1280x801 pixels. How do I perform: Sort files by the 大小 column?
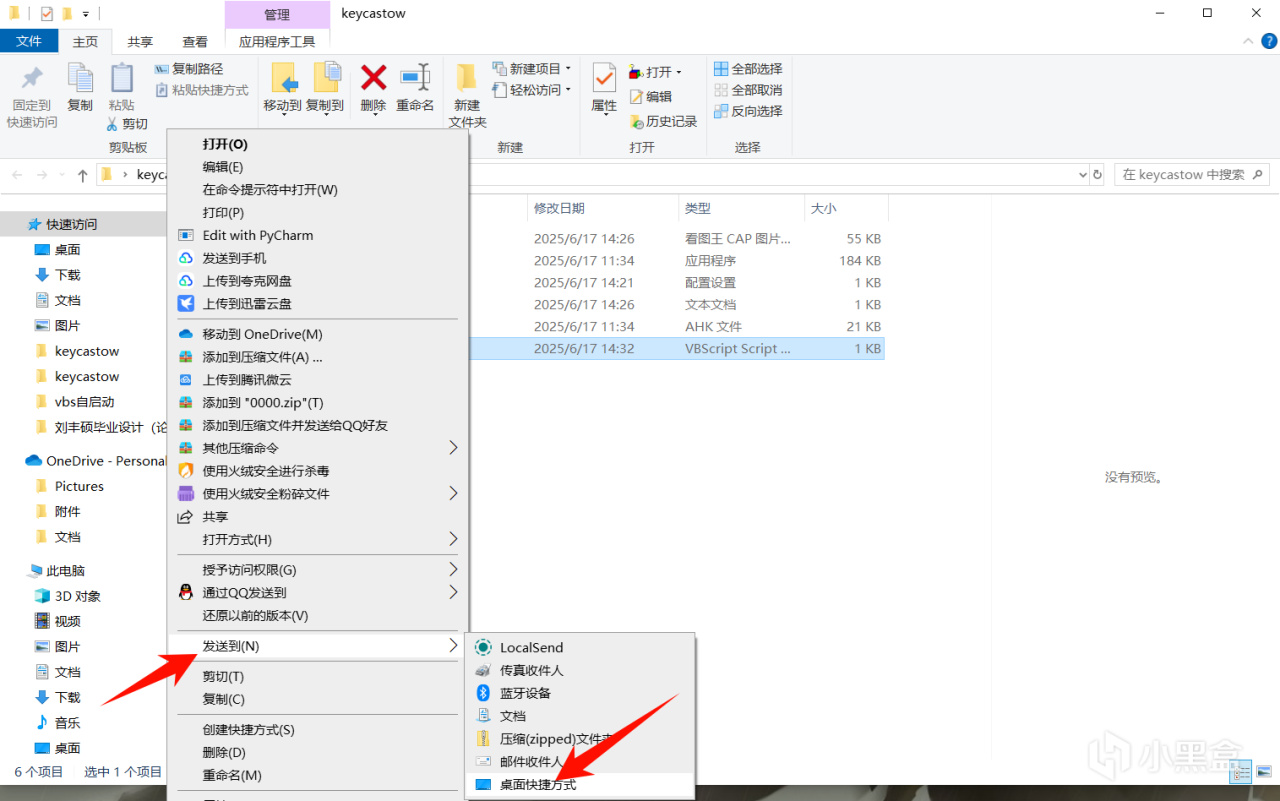[x=846, y=208]
